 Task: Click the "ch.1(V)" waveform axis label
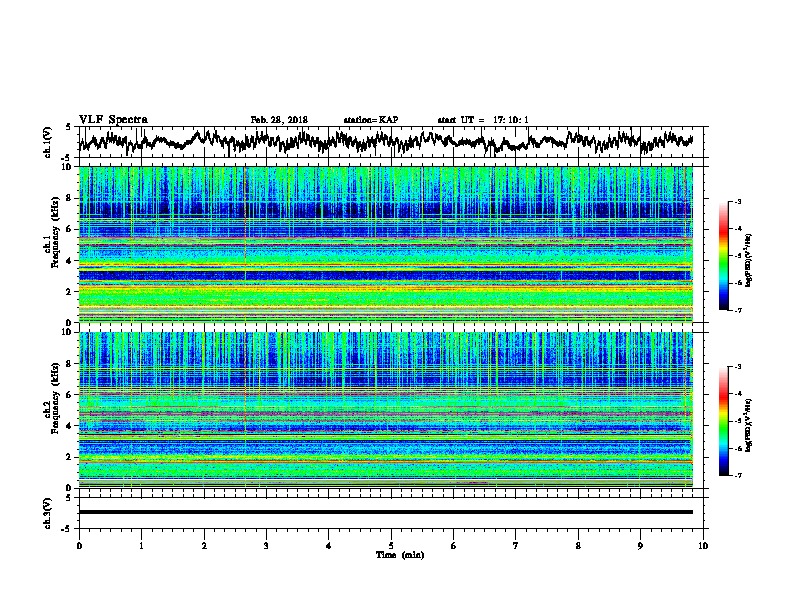48,142
